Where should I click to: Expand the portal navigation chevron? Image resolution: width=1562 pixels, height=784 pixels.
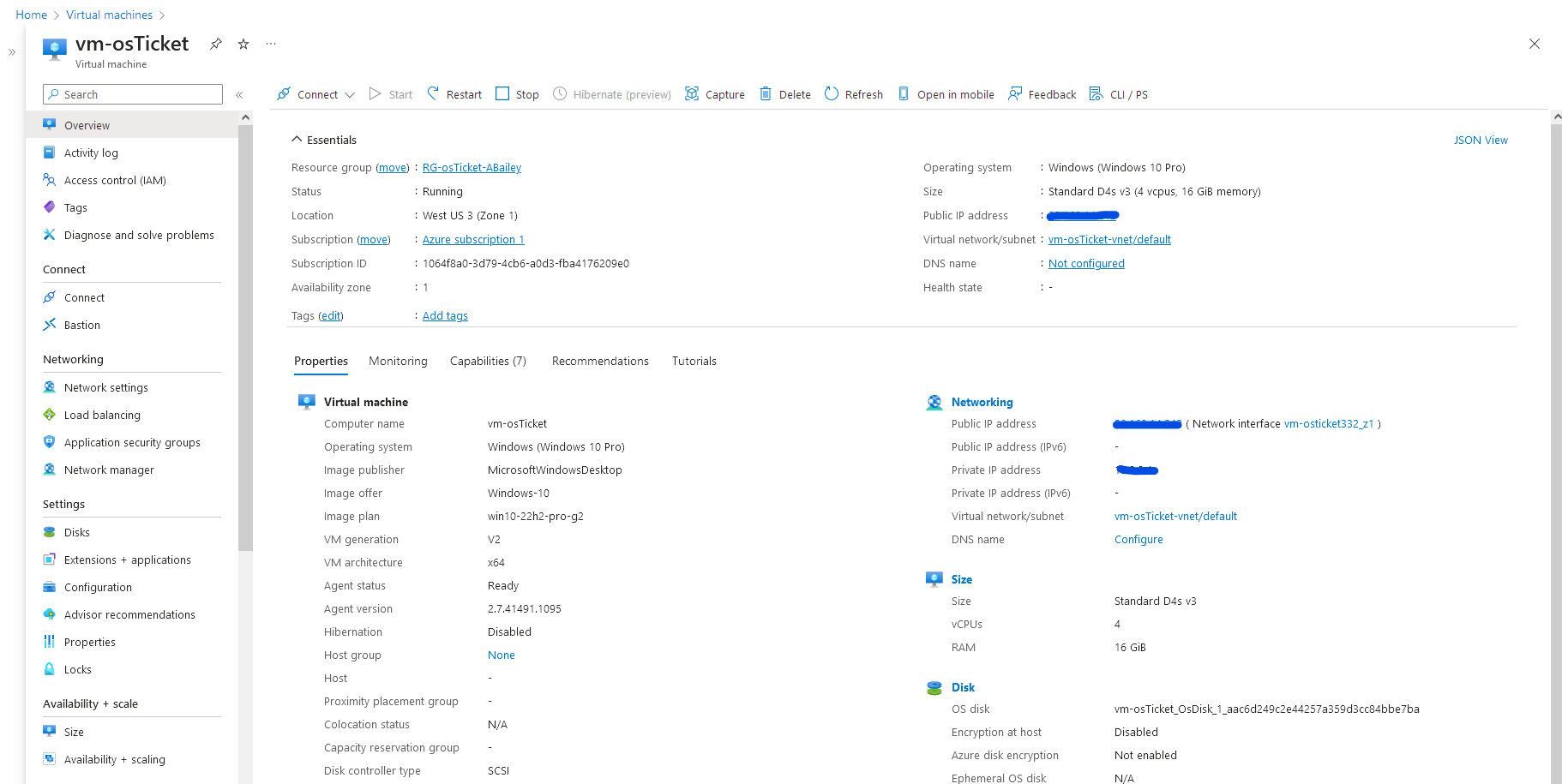click(12, 52)
